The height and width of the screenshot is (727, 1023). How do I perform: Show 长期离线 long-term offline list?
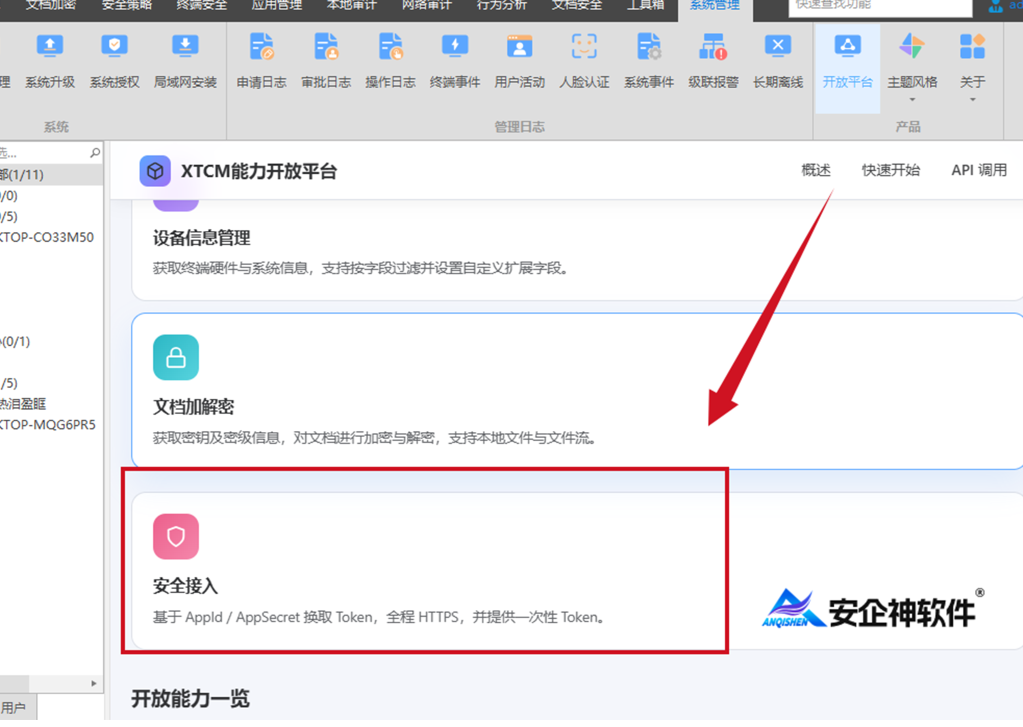pyautogui.click(x=778, y=61)
